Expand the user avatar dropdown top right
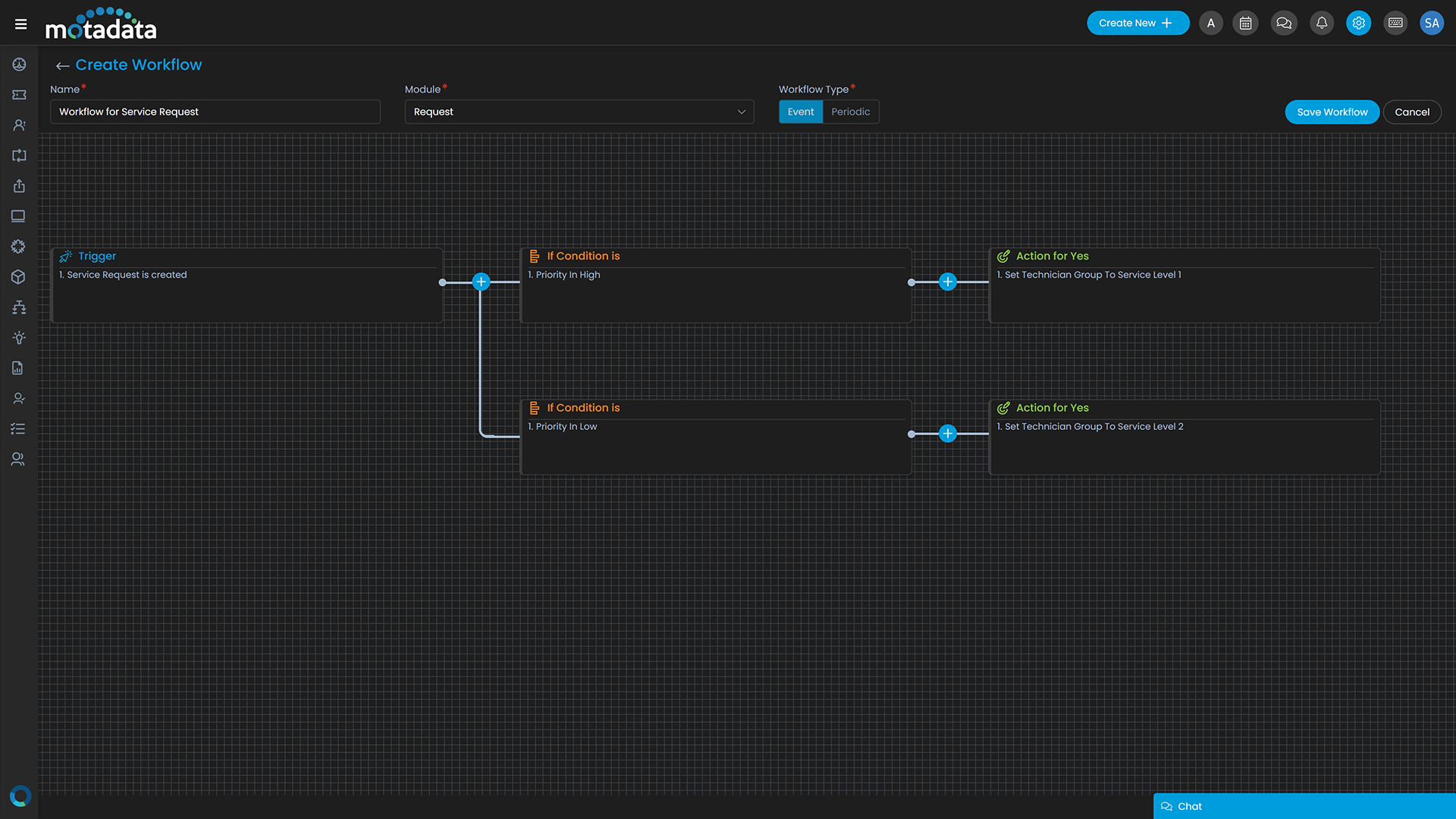The width and height of the screenshot is (1456, 819). (1431, 22)
